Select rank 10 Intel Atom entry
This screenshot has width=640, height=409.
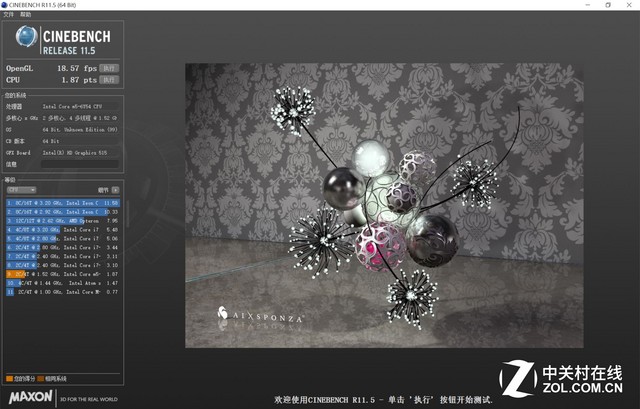tap(63, 282)
